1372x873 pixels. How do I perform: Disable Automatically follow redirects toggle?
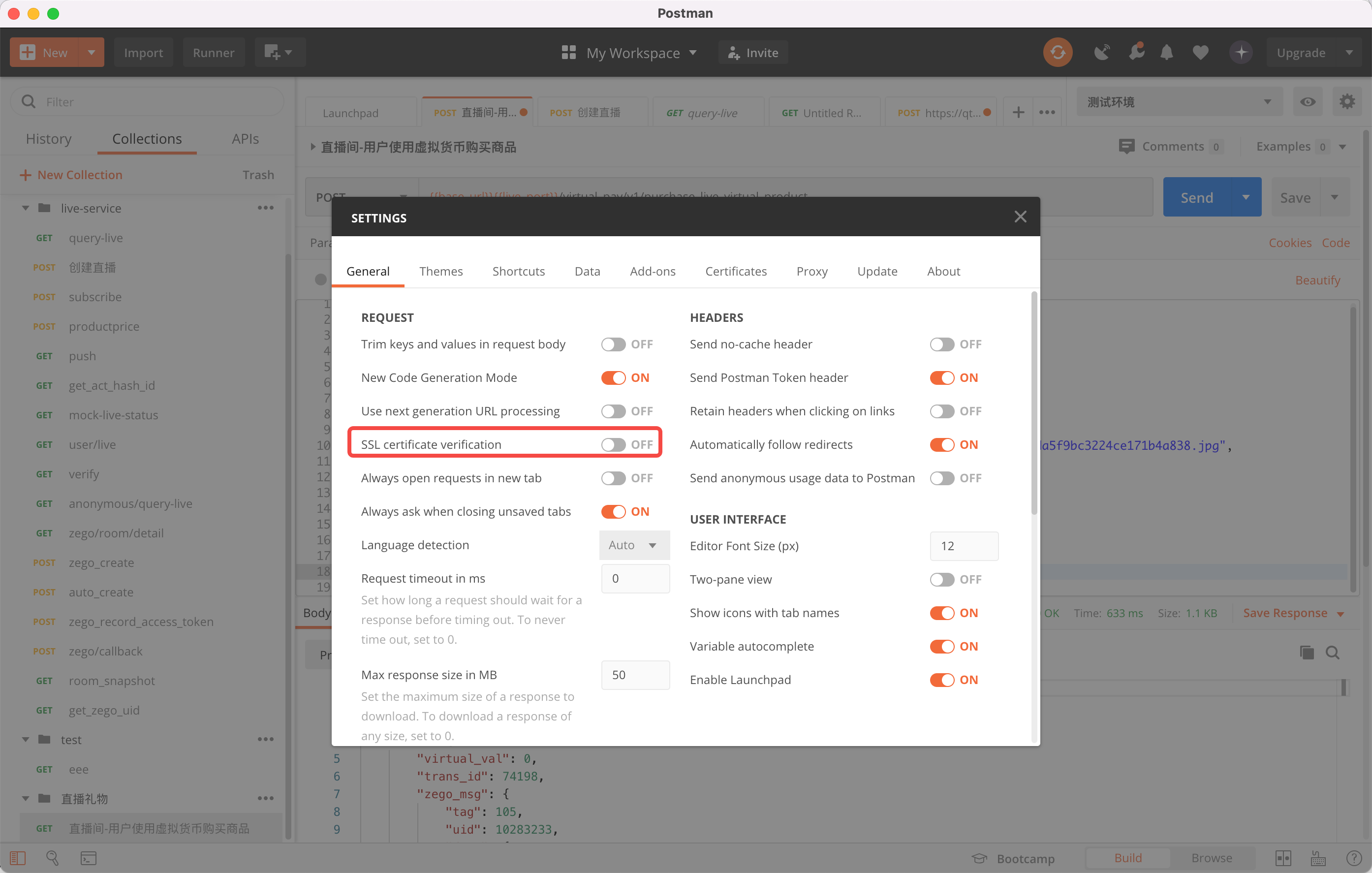(941, 444)
